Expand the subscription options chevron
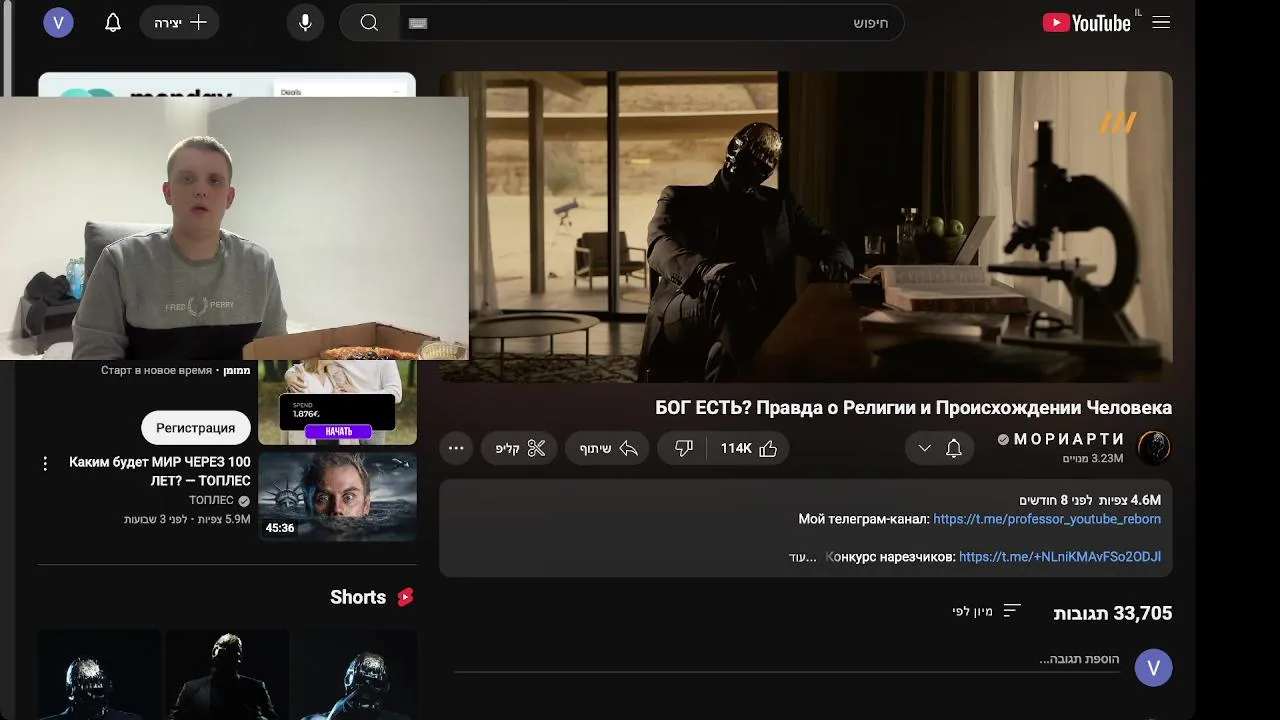Screen dimensions: 1280x720 924,448
